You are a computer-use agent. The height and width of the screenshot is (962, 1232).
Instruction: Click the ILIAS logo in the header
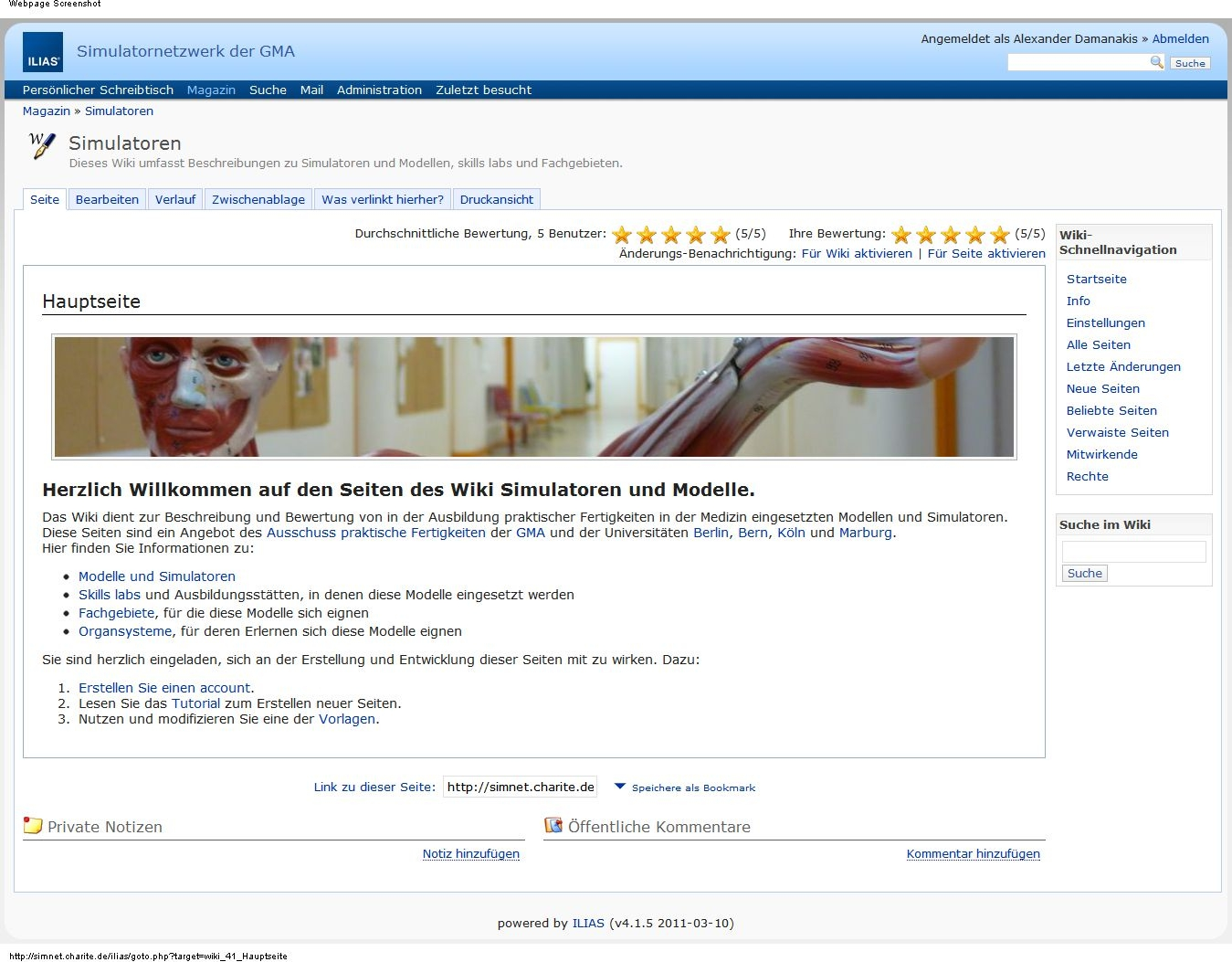(x=43, y=52)
